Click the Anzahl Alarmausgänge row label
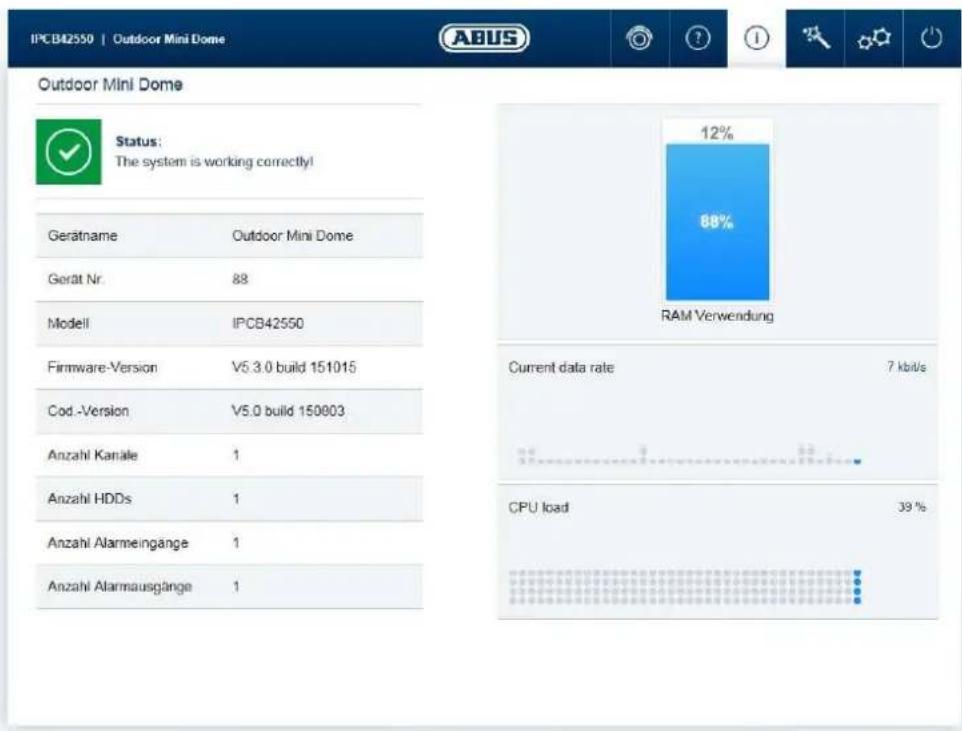 click(x=120, y=586)
